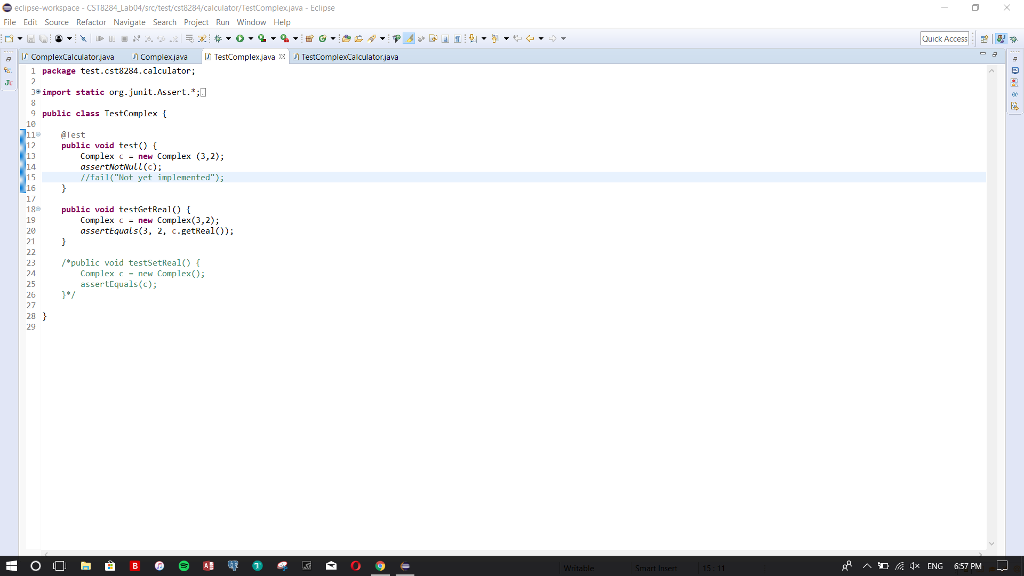Switch to the Debug perspective icon
The height and width of the screenshot is (576, 1024).
[x=1014, y=39]
